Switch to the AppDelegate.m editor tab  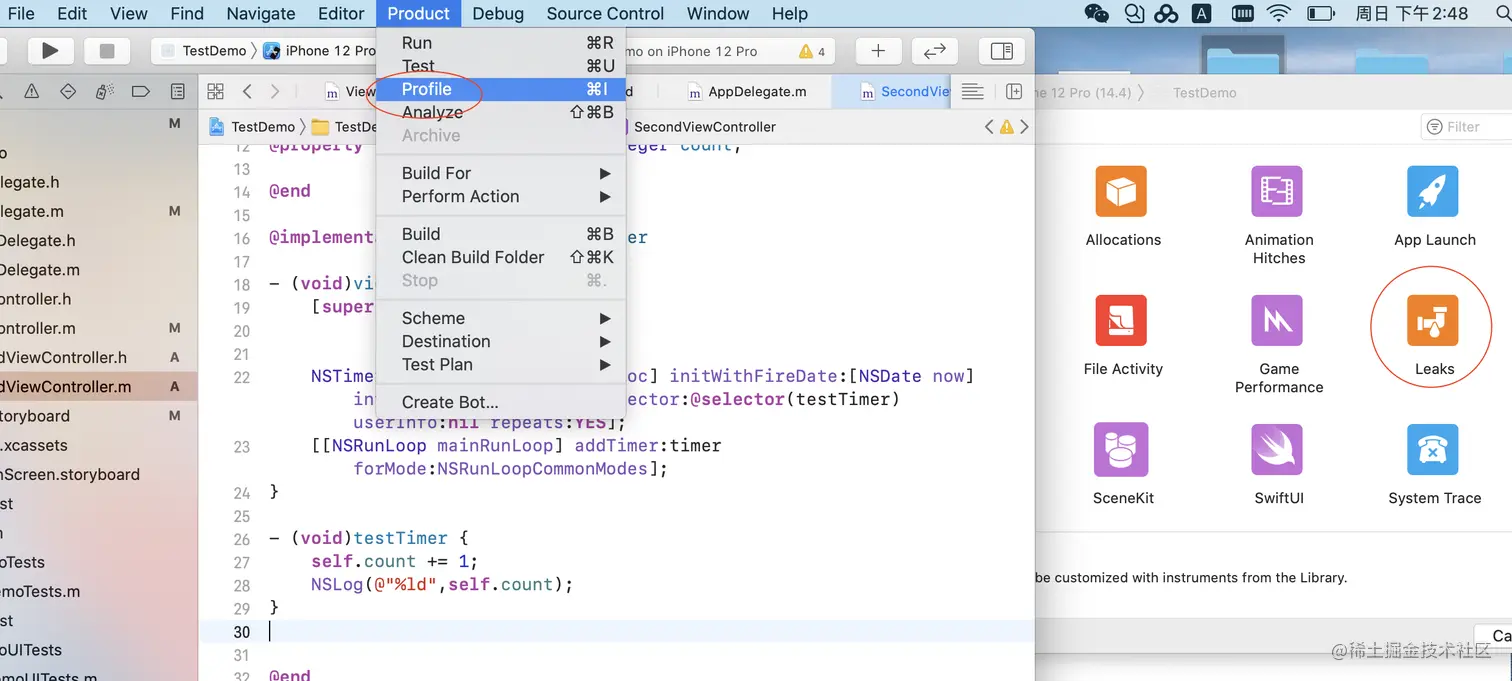click(748, 91)
